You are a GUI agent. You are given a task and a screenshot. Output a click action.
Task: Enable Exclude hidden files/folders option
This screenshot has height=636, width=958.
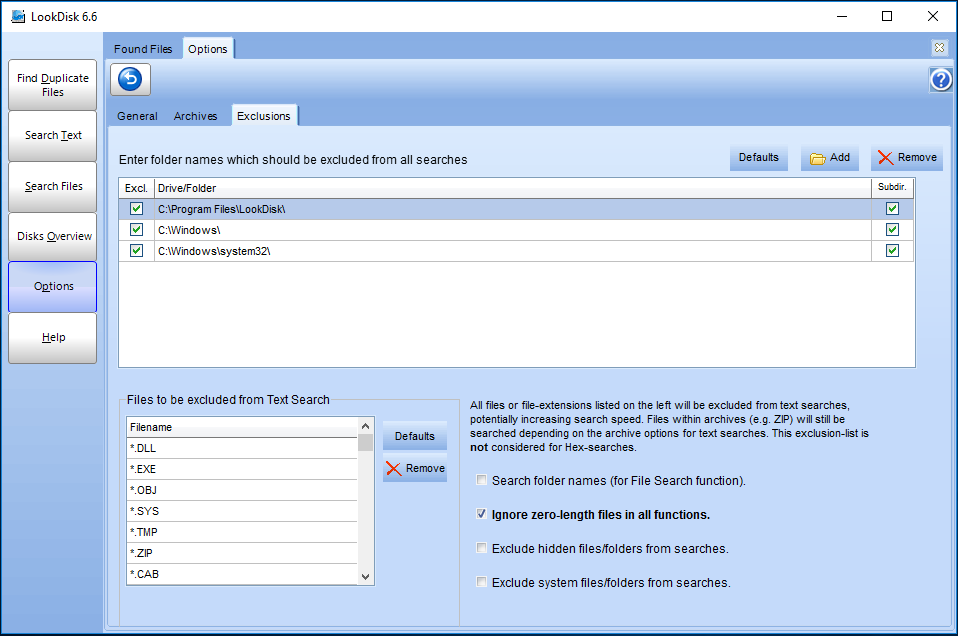[x=481, y=548]
